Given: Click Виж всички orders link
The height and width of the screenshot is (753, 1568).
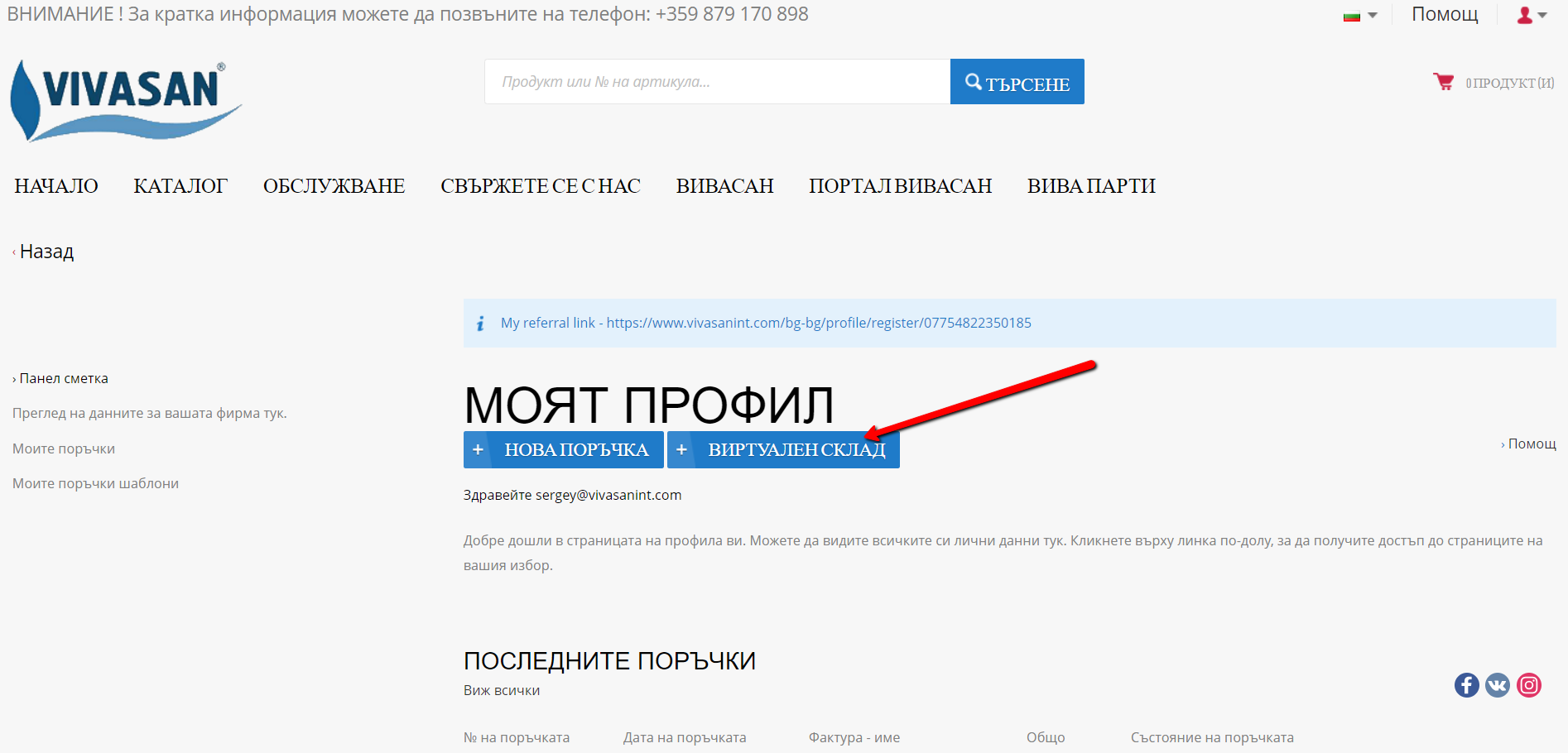Looking at the screenshot, I should (502, 691).
